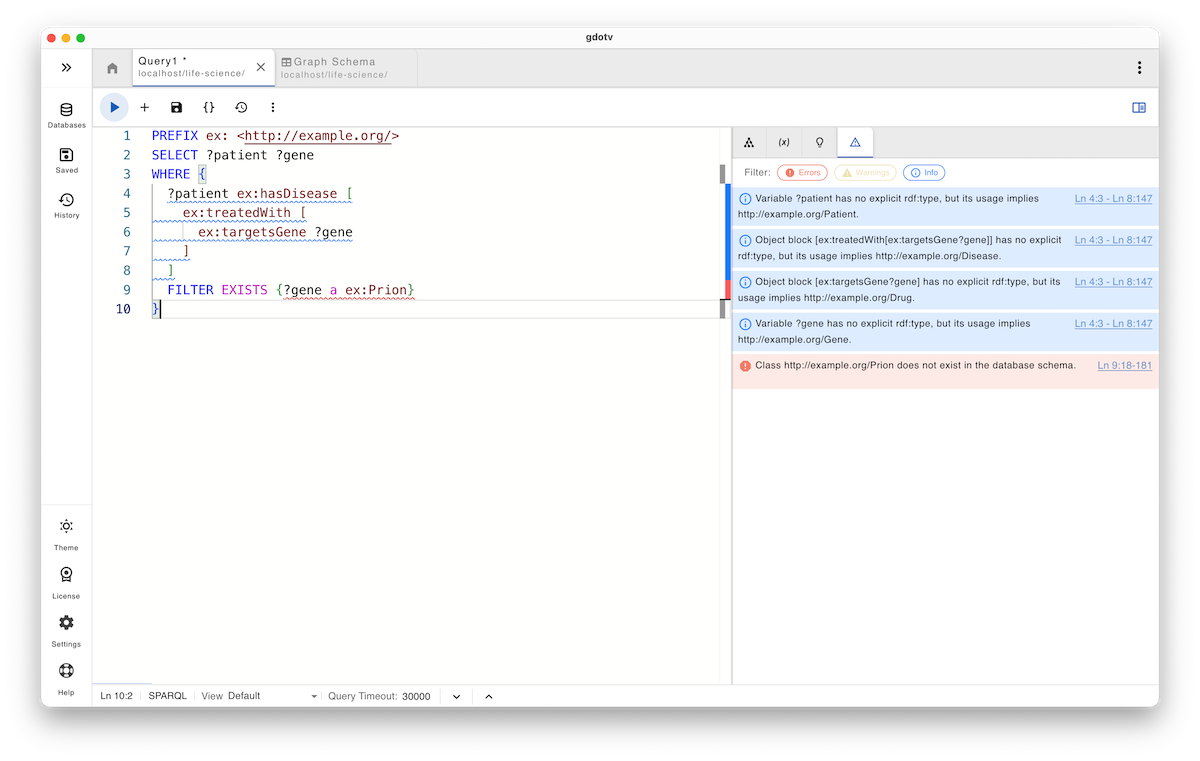Toggle the Info filter pill
Screen dimensions: 1200x761
[923, 172]
